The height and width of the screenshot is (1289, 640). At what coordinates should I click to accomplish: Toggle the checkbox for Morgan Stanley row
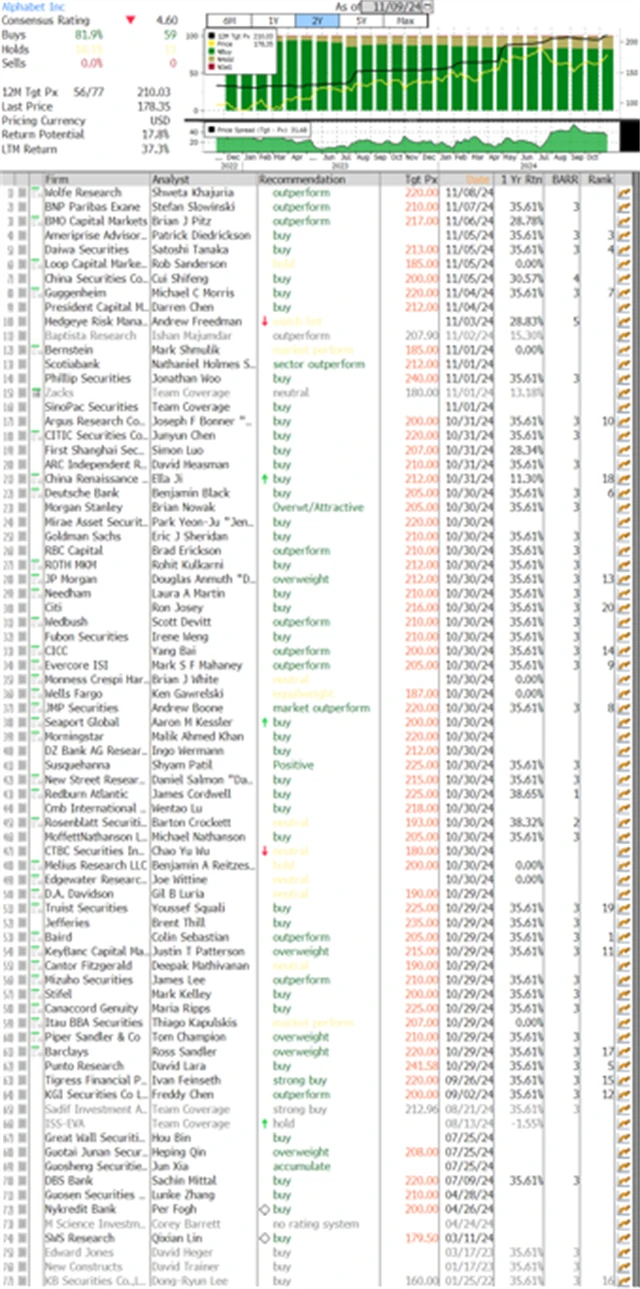23,508
